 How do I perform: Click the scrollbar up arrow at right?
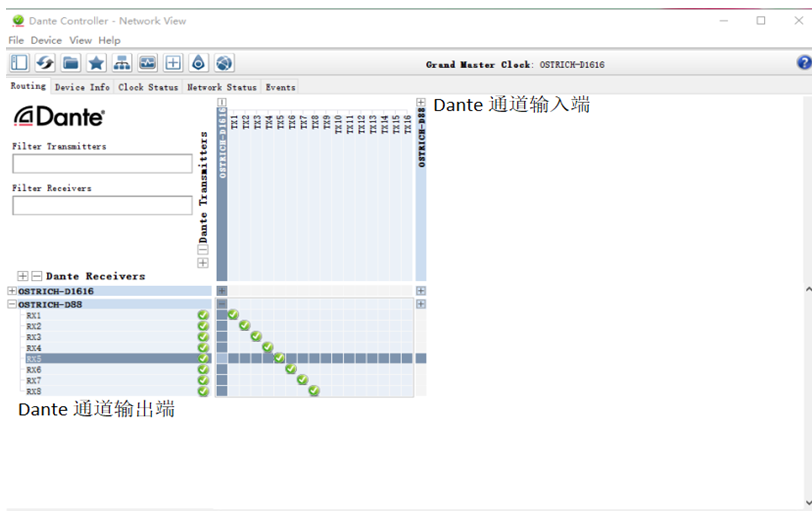click(x=808, y=290)
